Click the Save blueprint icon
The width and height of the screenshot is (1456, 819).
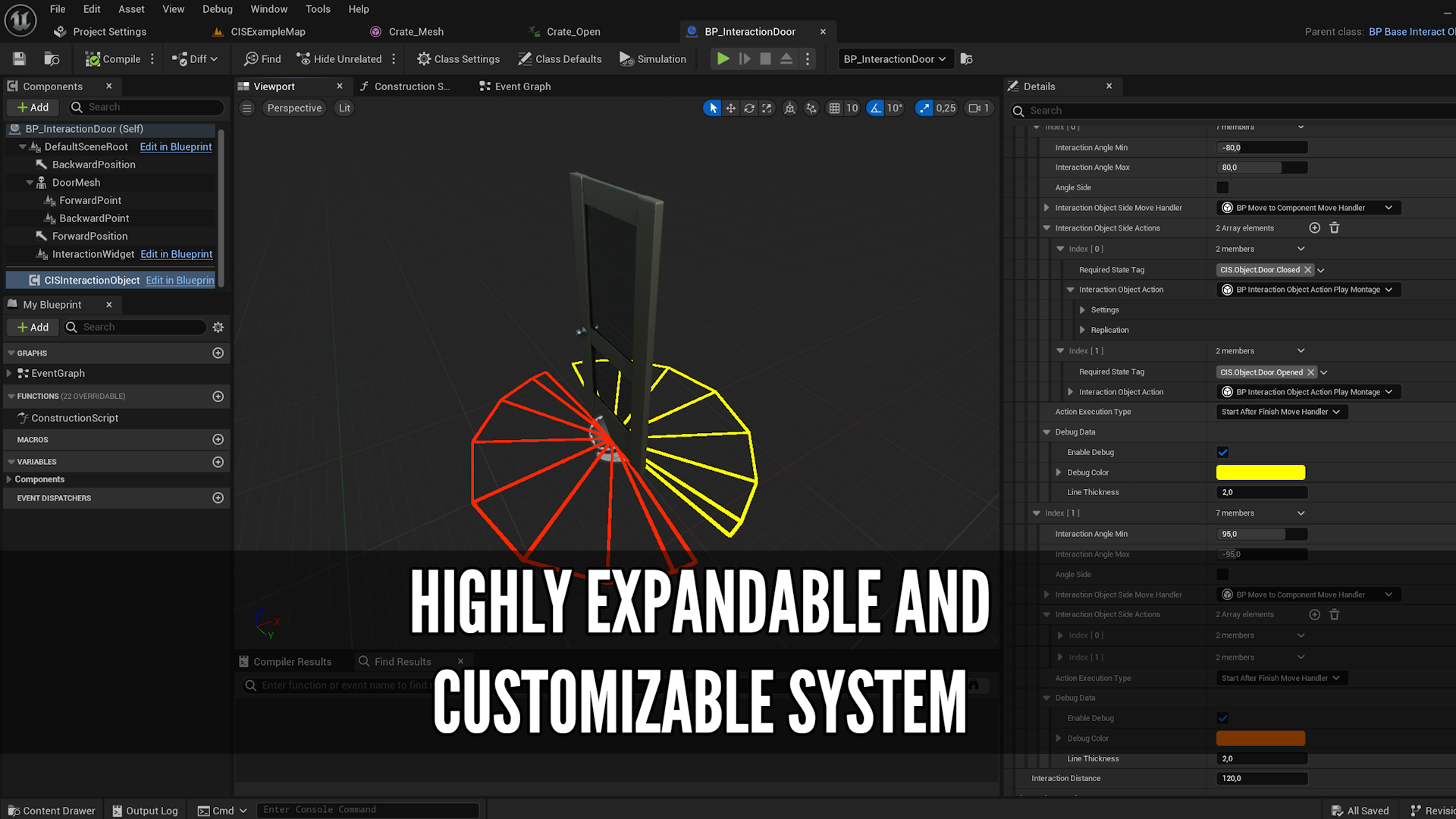click(20, 59)
